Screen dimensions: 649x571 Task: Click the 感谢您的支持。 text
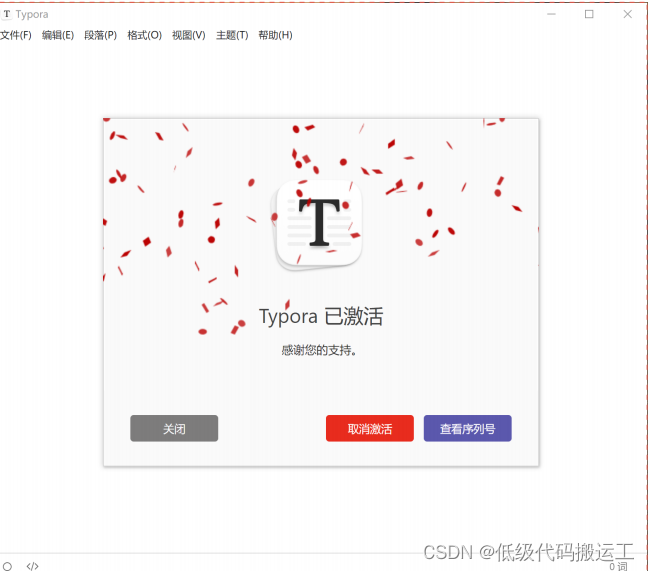(319, 350)
